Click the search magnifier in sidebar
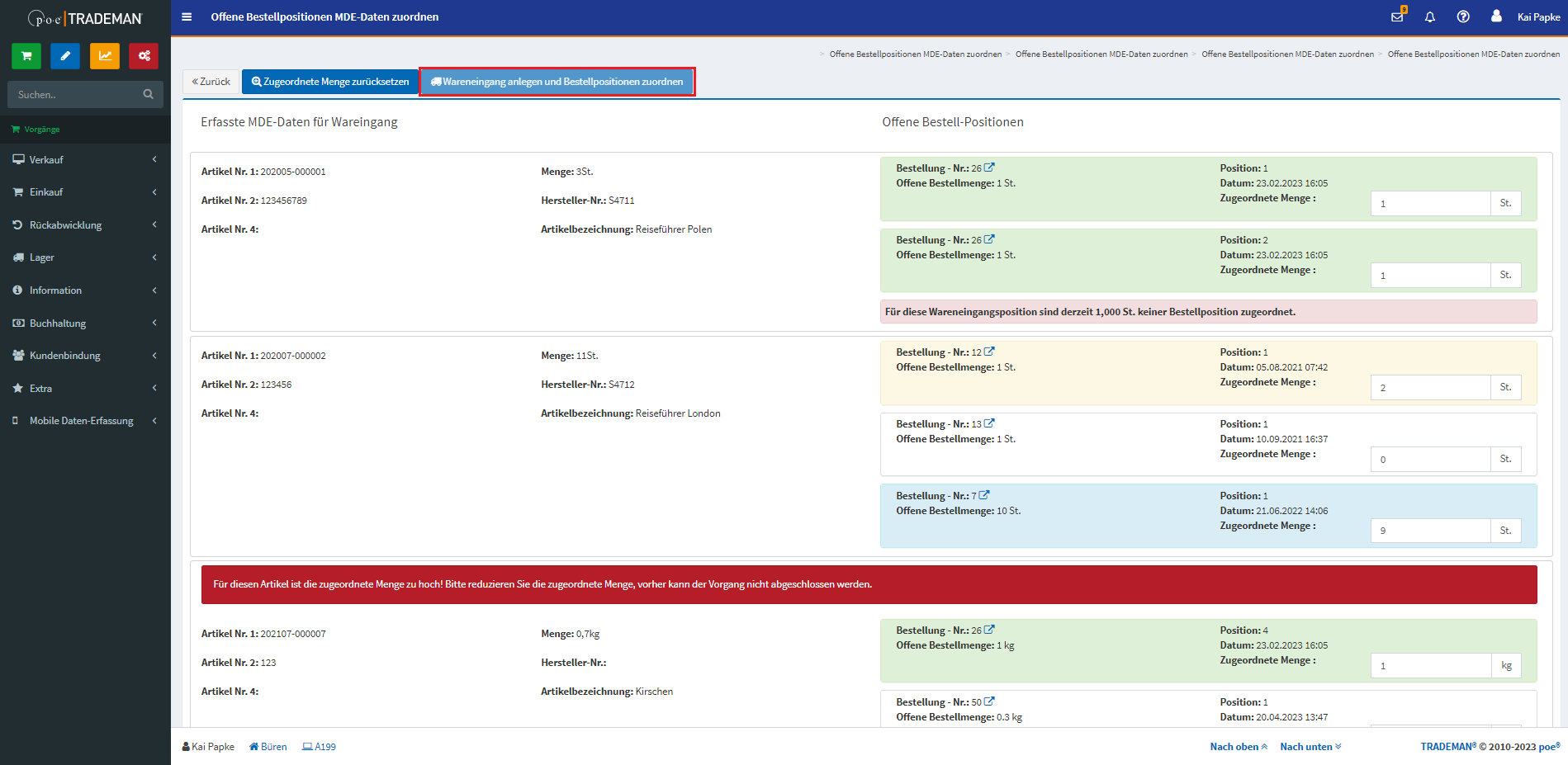This screenshot has width=1568, height=765. coord(148,94)
